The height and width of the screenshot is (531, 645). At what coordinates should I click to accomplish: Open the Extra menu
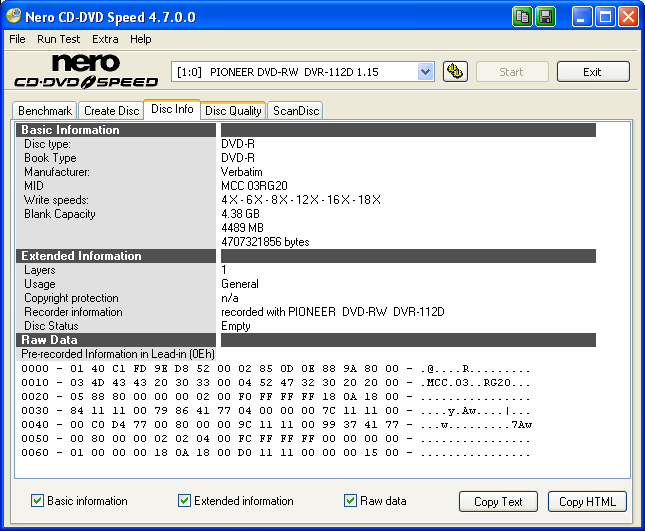[105, 39]
